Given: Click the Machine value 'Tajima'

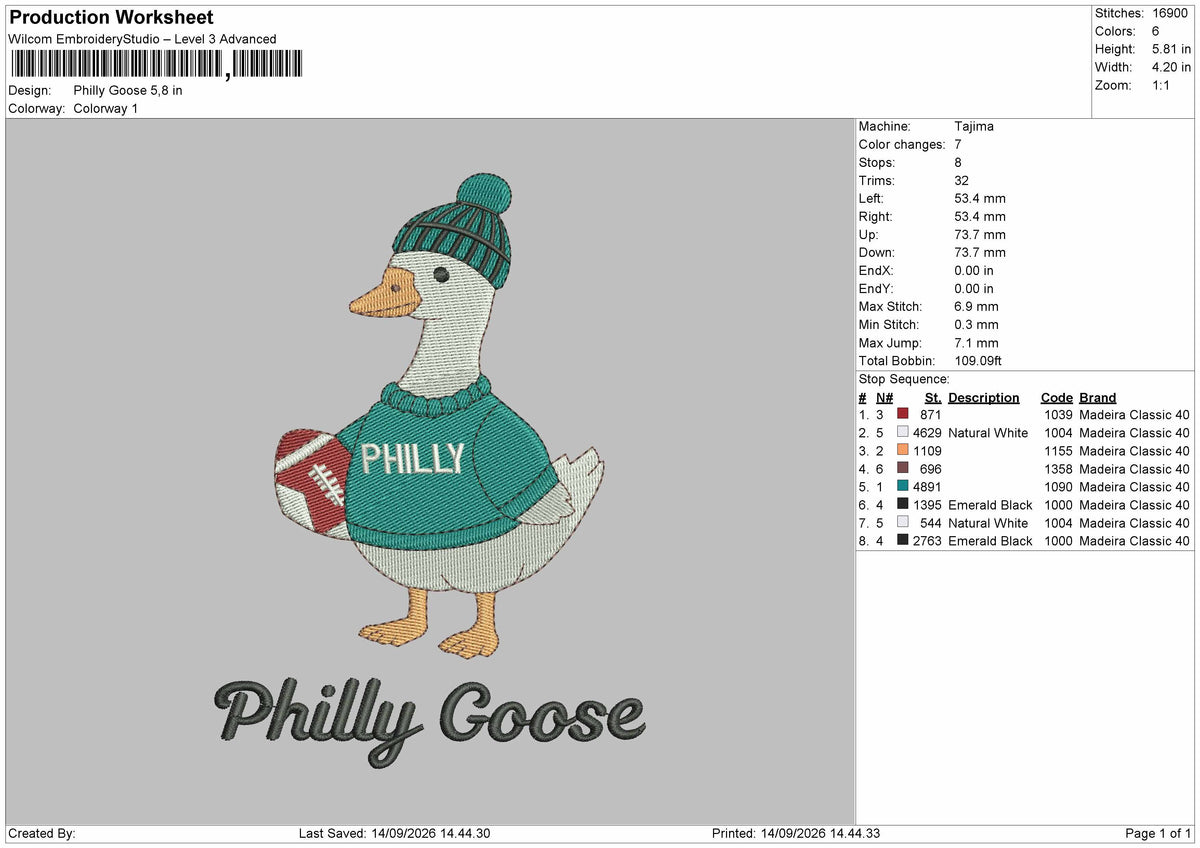Looking at the screenshot, I should click(x=974, y=127).
